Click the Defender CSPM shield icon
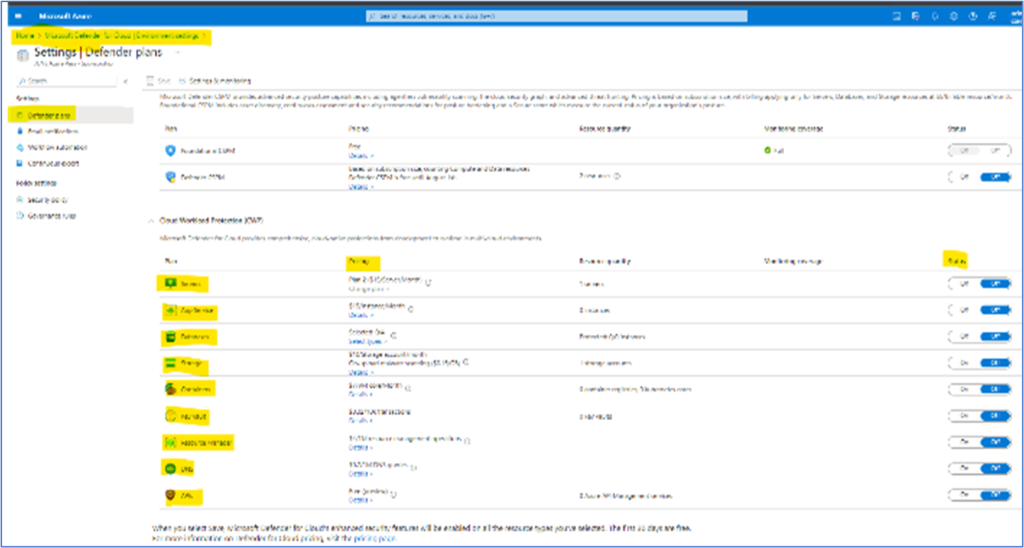 [x=171, y=176]
